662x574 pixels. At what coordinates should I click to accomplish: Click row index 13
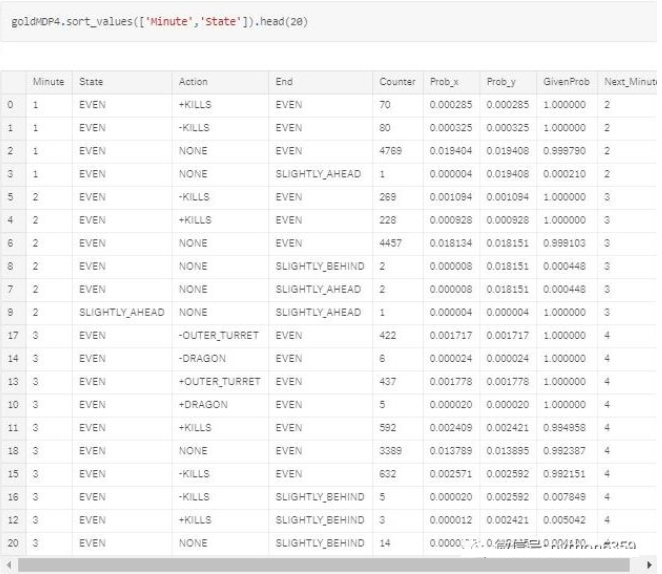(x=13, y=382)
